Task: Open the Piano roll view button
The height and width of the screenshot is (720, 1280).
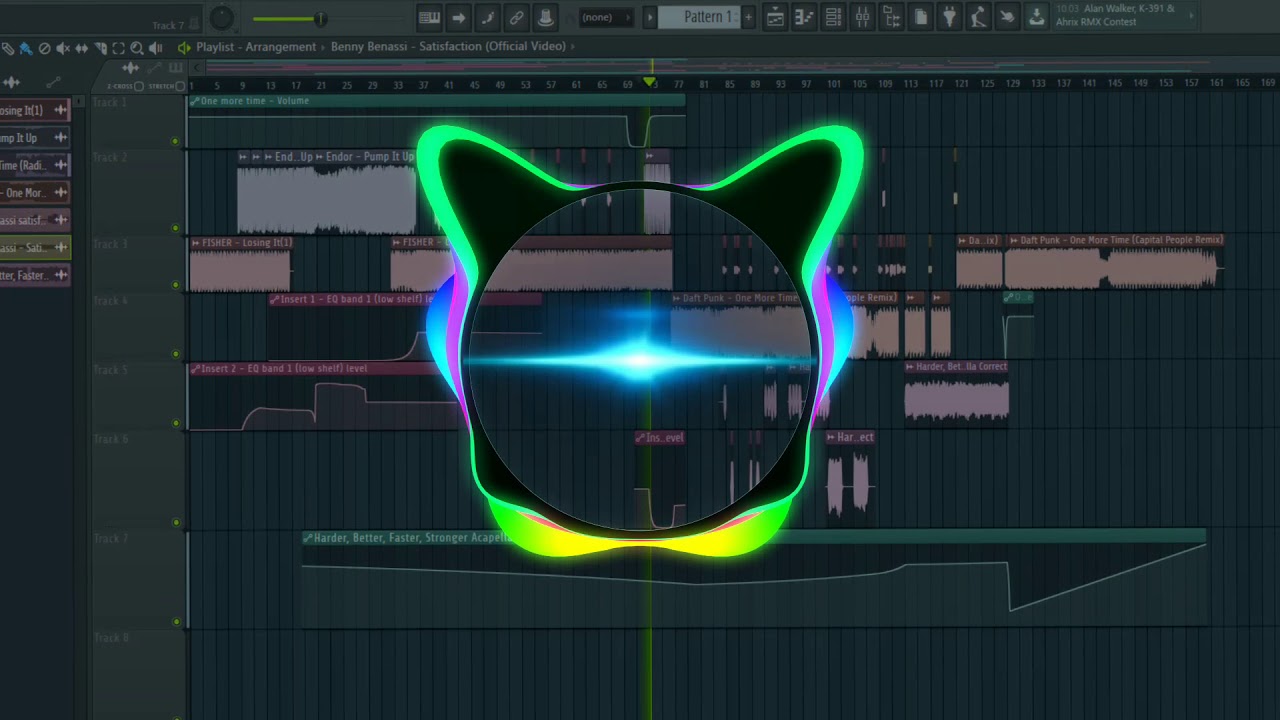Action: [x=804, y=17]
